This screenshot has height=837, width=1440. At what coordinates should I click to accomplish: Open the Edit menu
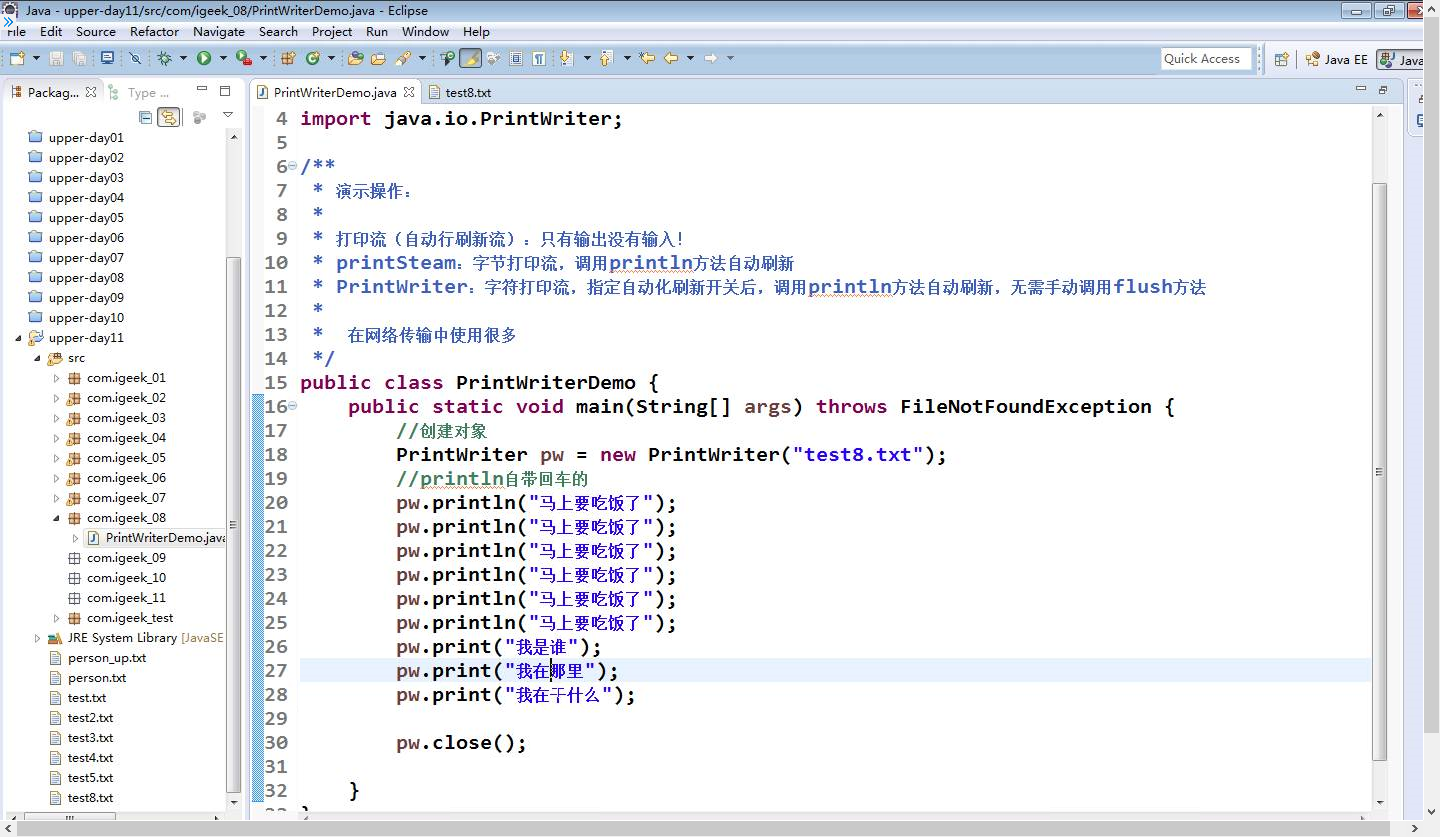(51, 31)
